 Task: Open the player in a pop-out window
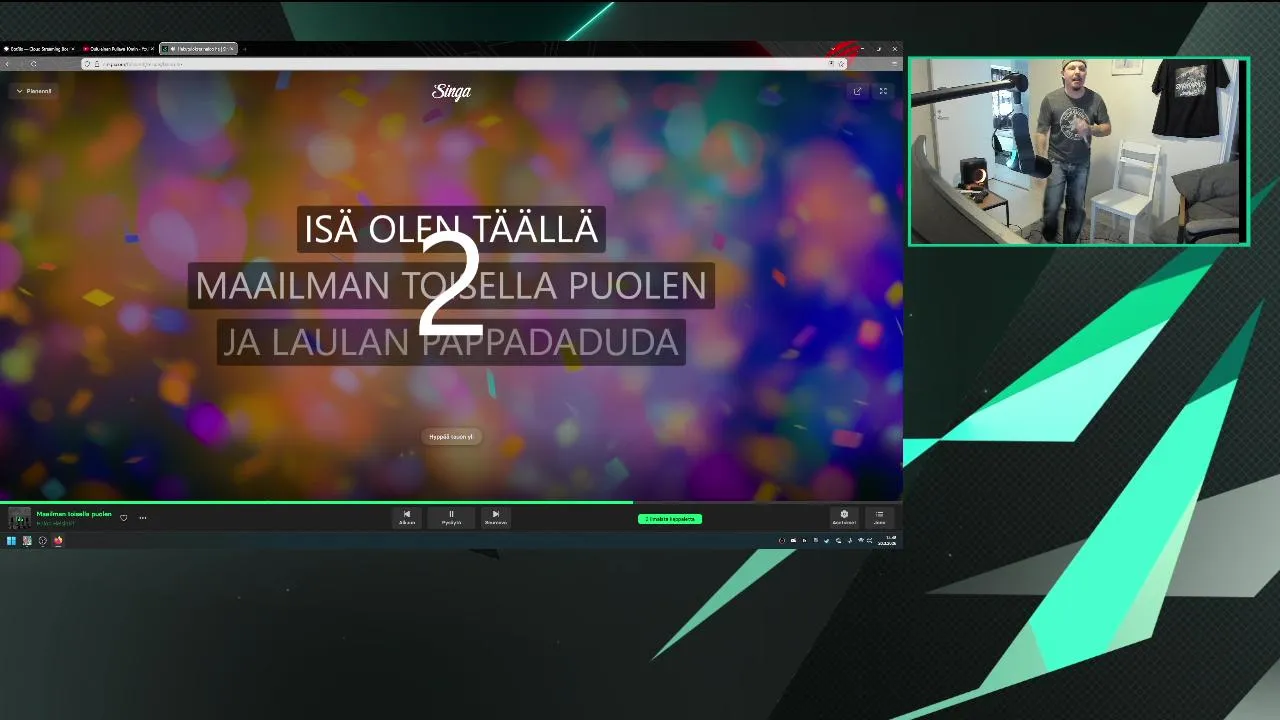coord(857,91)
